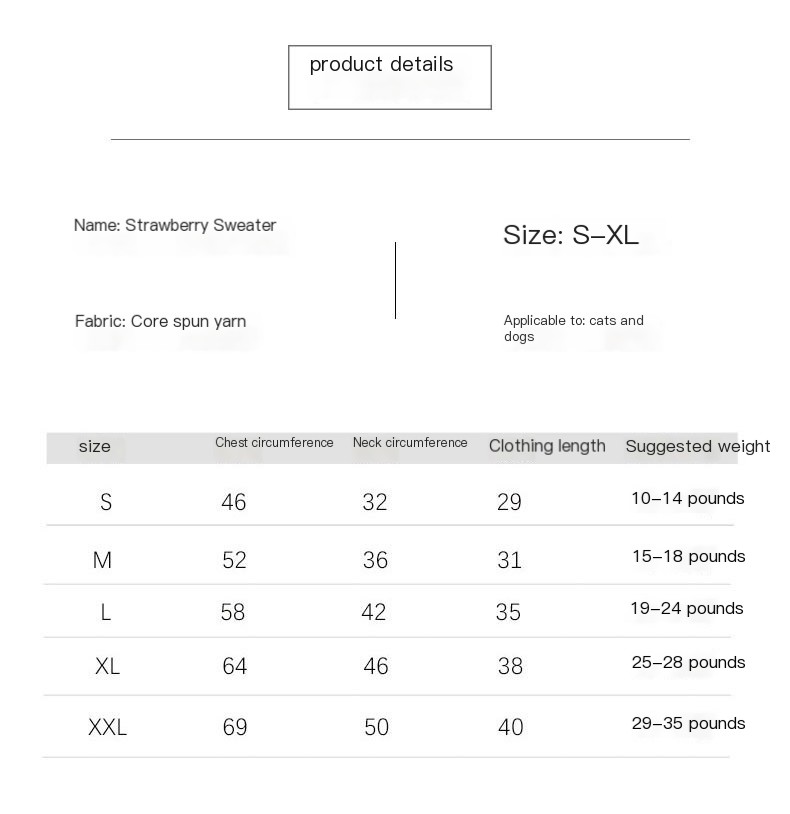Click the Chest circumference column header

tap(274, 442)
